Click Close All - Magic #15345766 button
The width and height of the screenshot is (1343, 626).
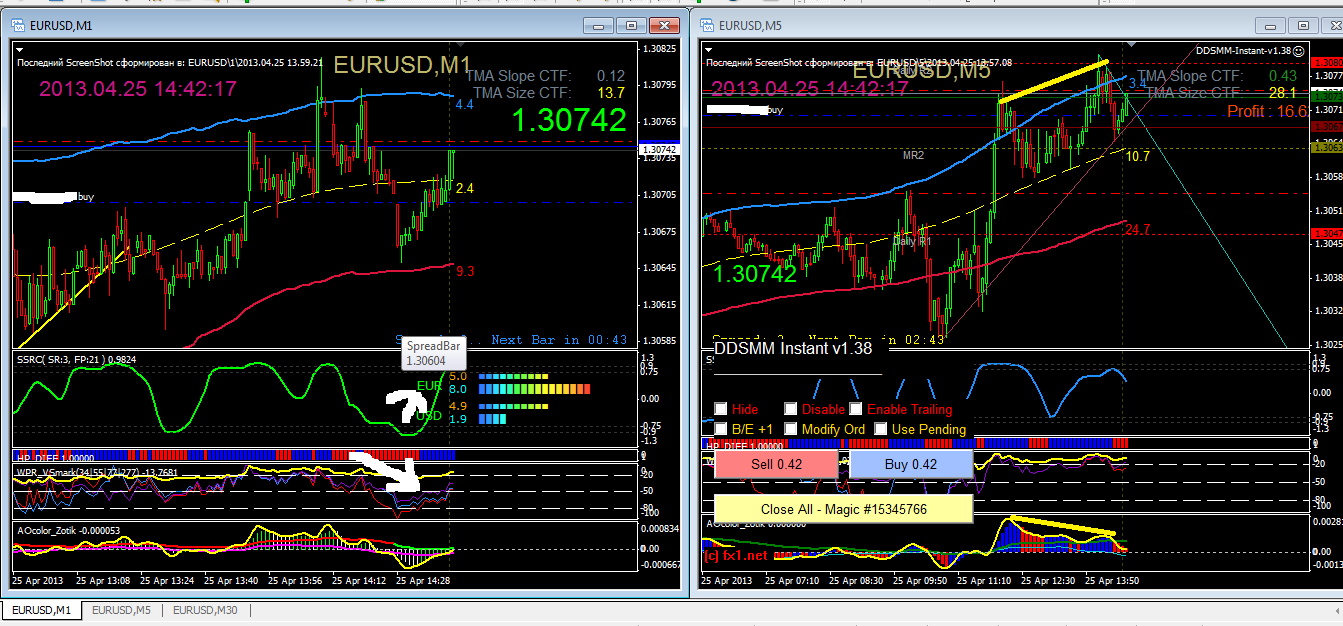tap(843, 509)
